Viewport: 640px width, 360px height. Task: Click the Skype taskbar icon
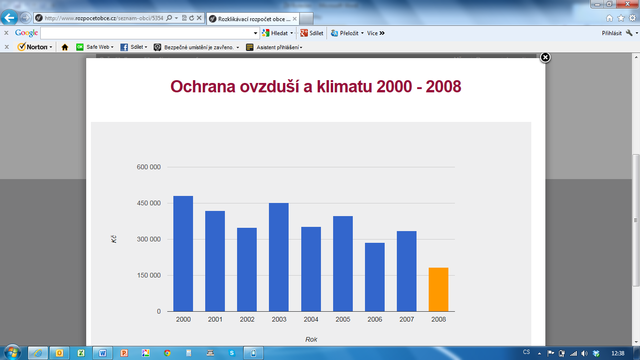point(232,353)
